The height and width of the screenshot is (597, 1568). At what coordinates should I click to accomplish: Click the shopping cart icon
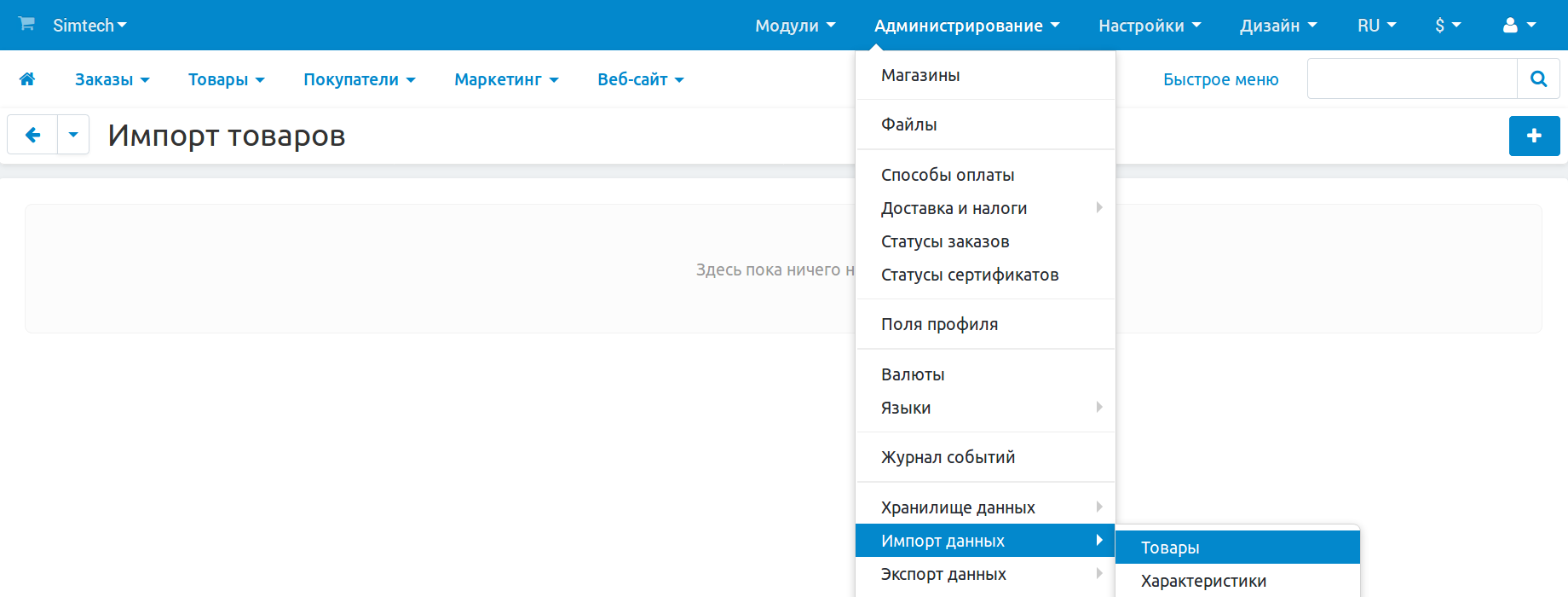[26, 24]
